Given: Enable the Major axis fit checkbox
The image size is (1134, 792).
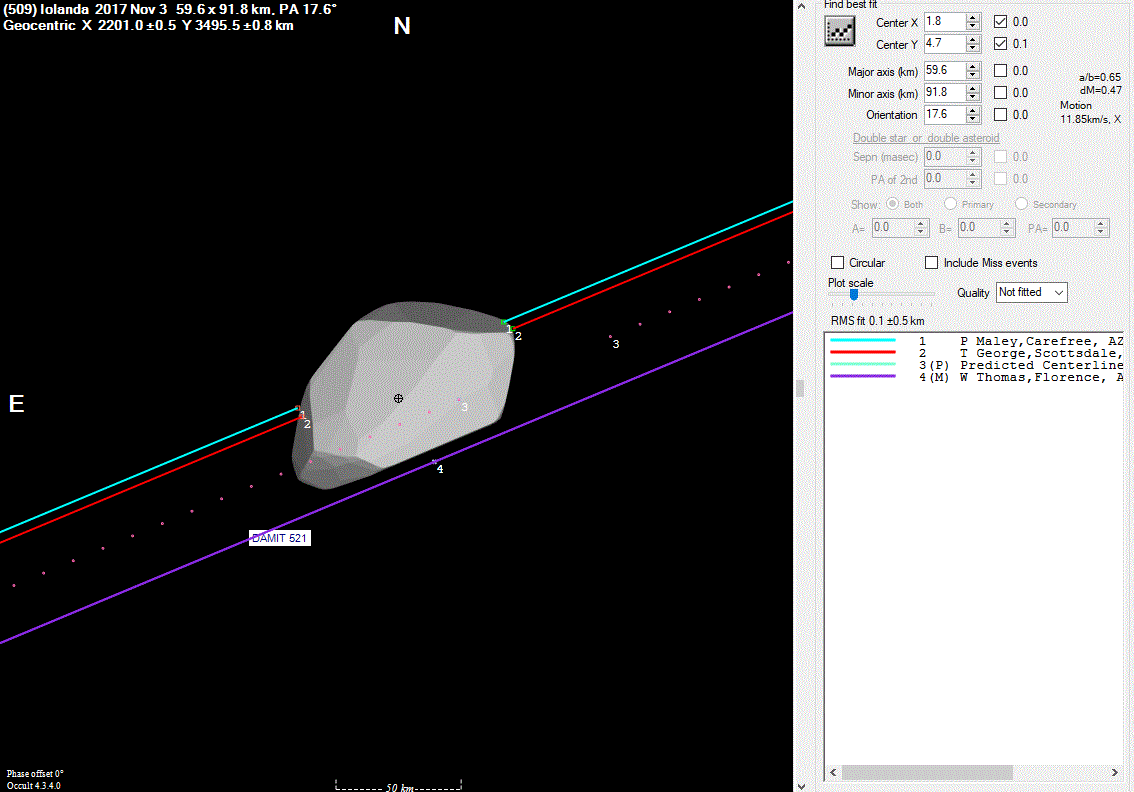Looking at the screenshot, I should point(1000,71).
